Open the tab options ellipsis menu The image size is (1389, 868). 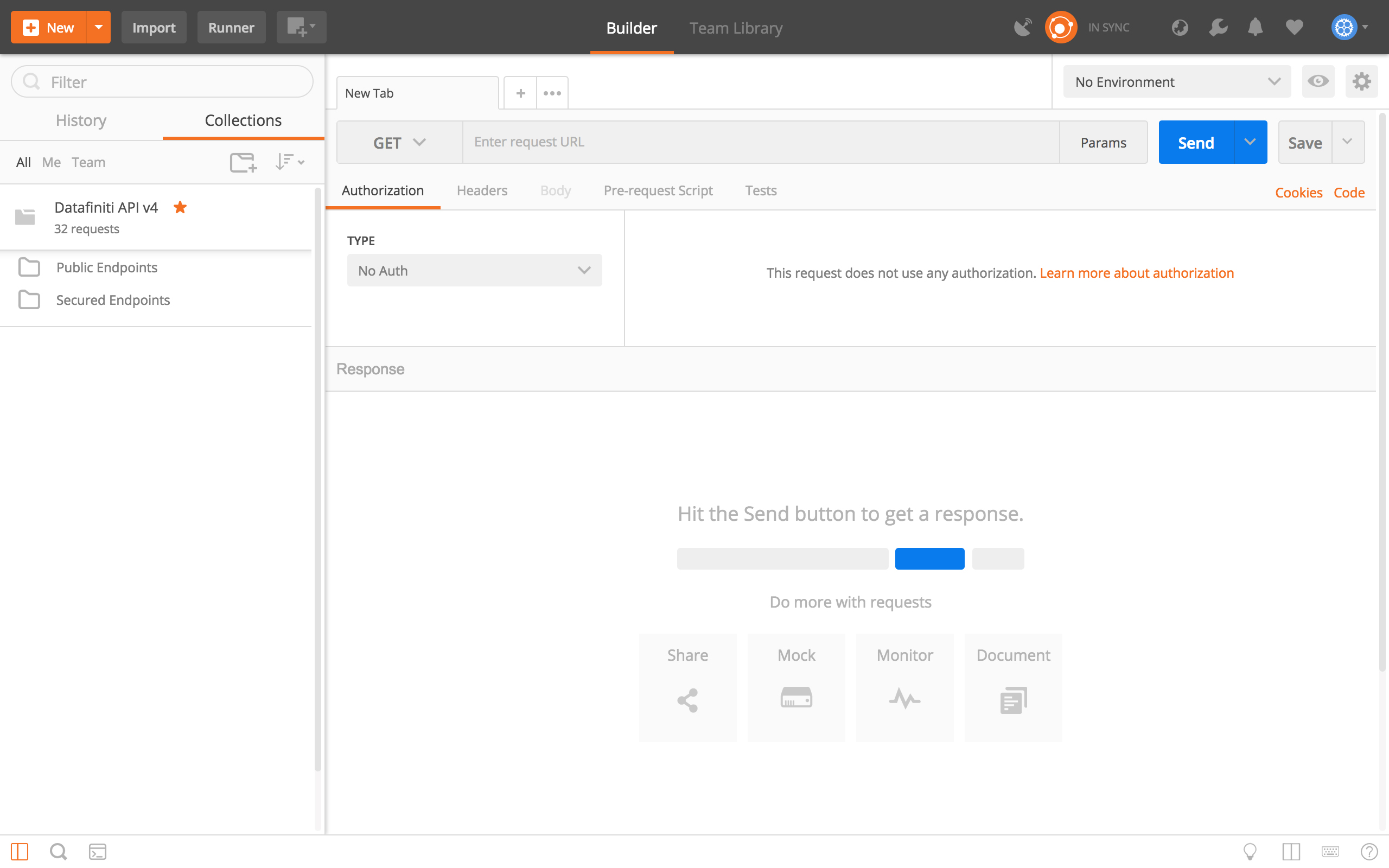coord(552,93)
